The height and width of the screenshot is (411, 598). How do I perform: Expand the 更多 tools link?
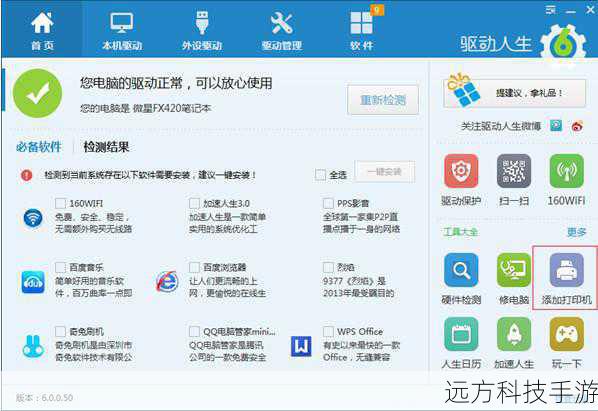point(576,232)
